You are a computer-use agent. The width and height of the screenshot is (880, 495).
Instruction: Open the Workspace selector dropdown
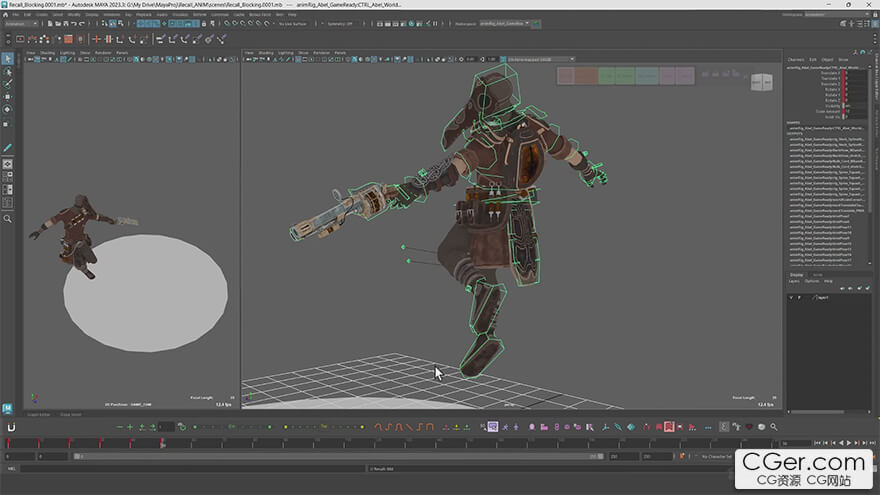835,14
